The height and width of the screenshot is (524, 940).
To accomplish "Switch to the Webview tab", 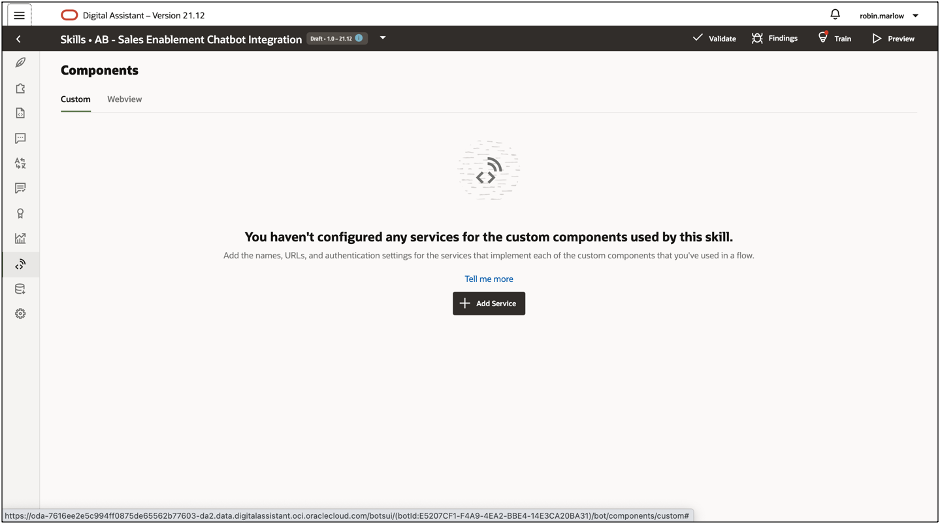I will coord(125,100).
